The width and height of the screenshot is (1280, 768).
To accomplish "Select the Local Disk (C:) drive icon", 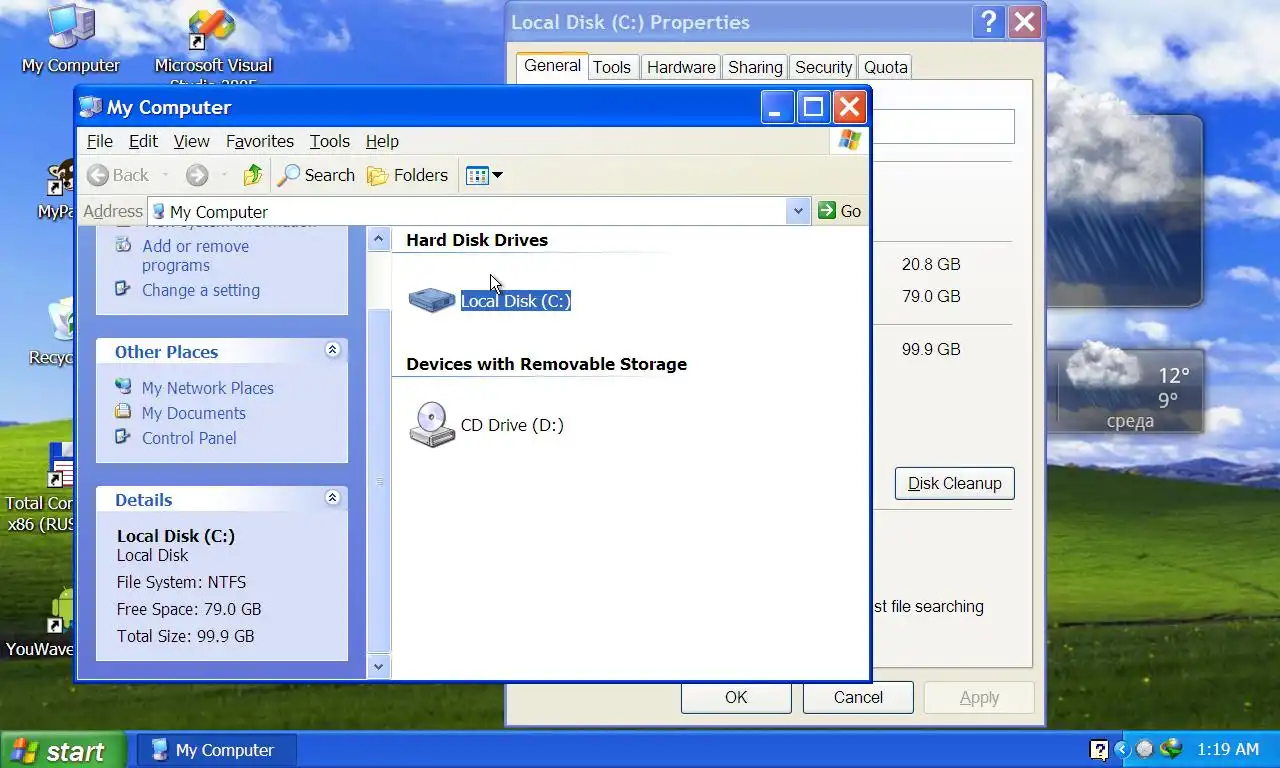I will pos(432,300).
